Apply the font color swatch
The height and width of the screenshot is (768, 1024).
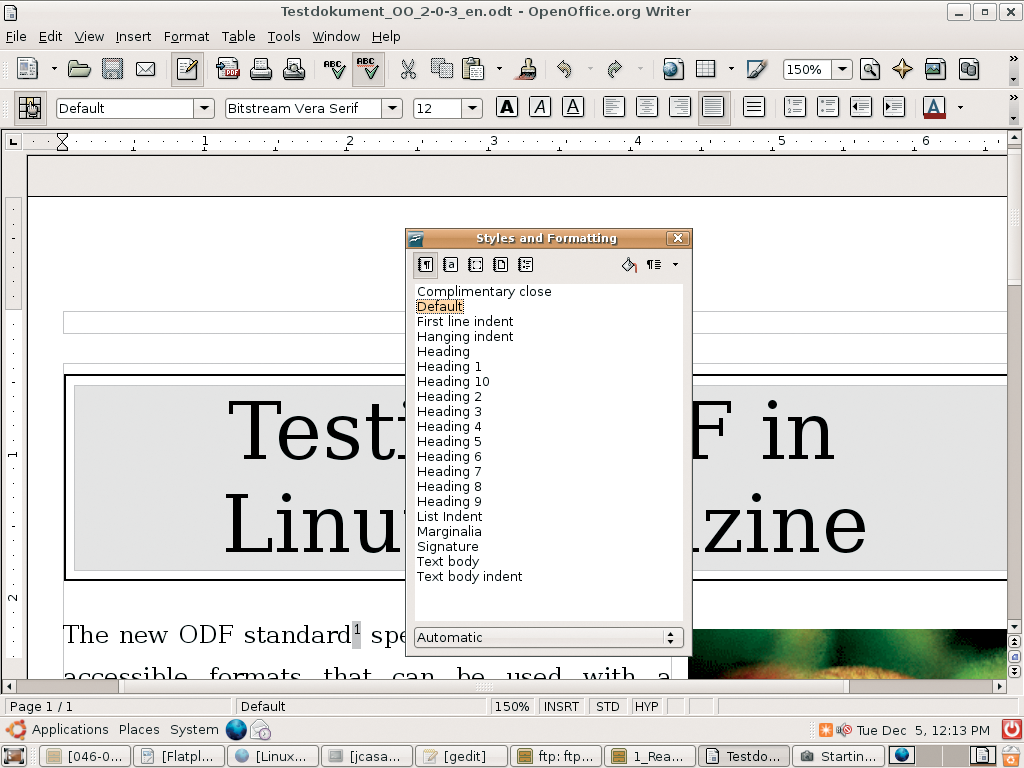pyautogui.click(x=935, y=107)
